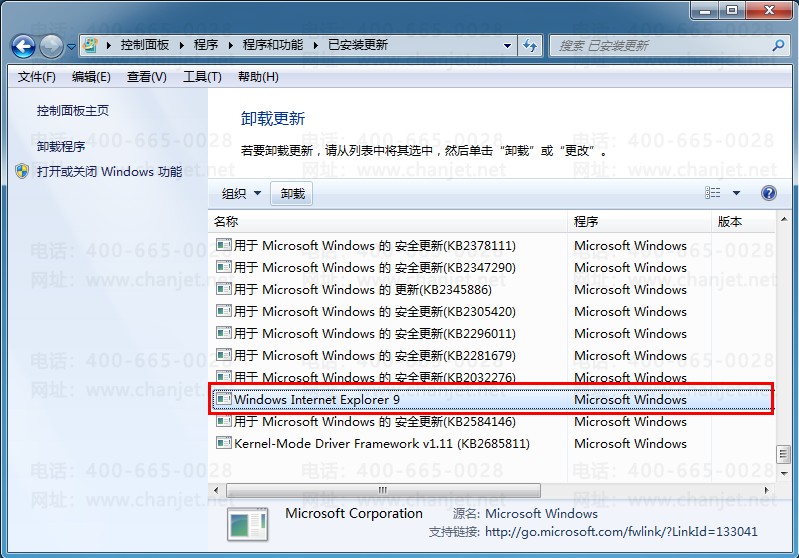Open the 组织 dropdown menu

tap(242, 194)
